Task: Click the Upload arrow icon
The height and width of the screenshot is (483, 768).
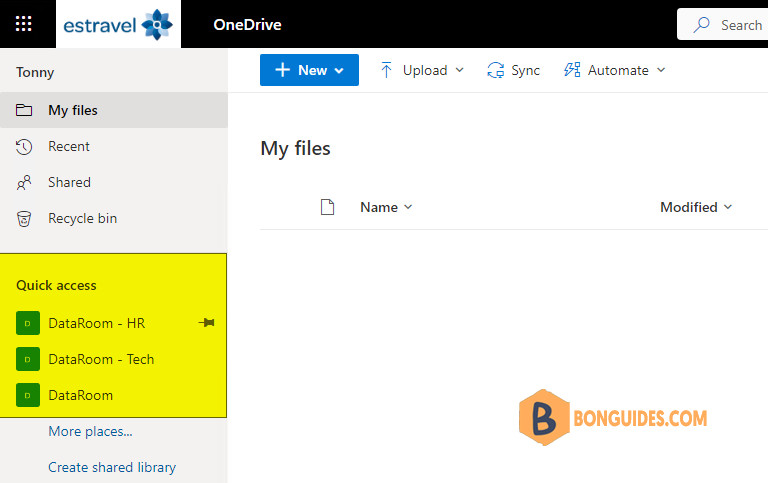Action: click(386, 70)
